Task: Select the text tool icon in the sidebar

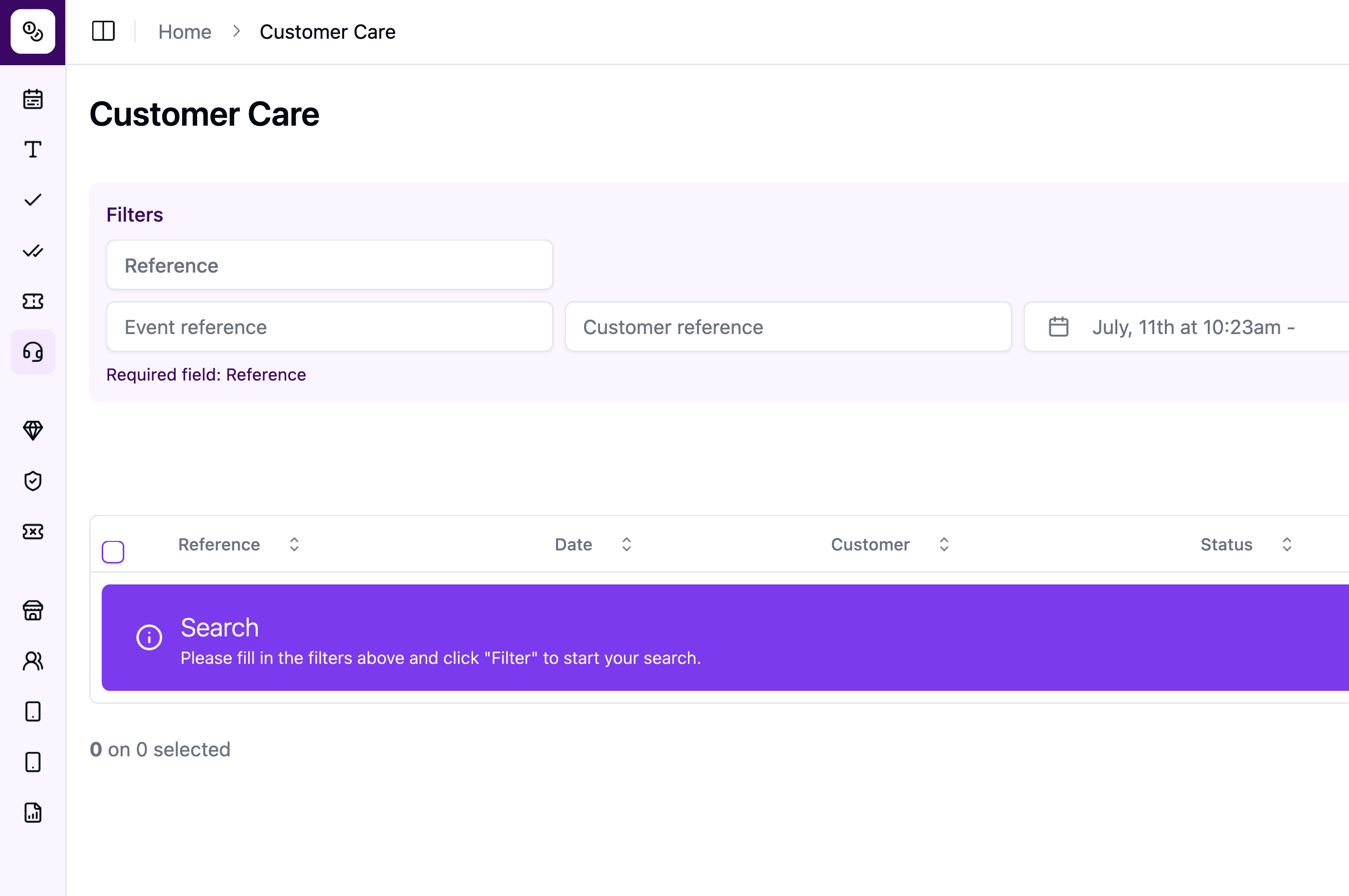Action: [x=32, y=149]
